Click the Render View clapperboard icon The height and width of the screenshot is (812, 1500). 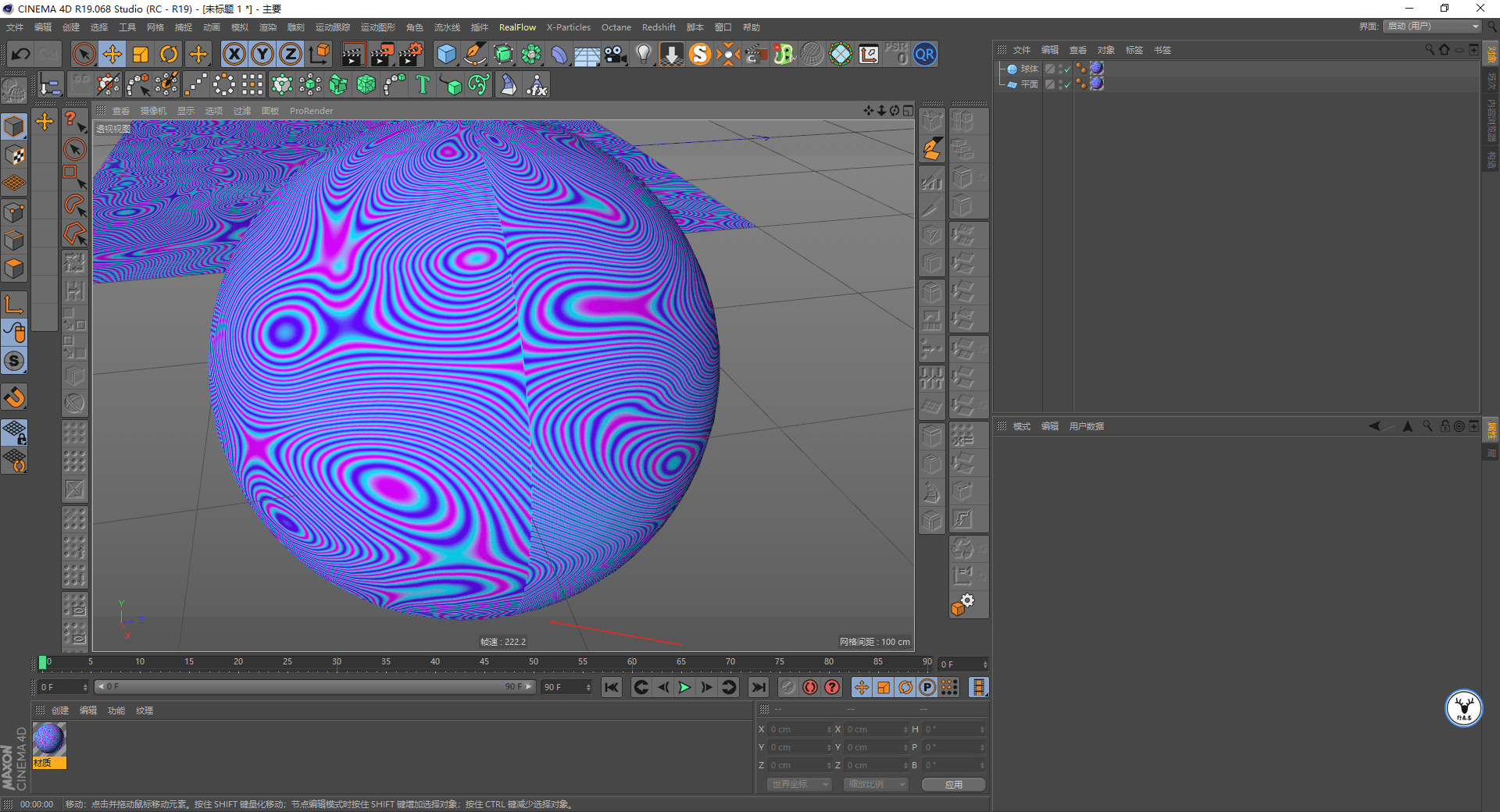pyautogui.click(x=353, y=54)
